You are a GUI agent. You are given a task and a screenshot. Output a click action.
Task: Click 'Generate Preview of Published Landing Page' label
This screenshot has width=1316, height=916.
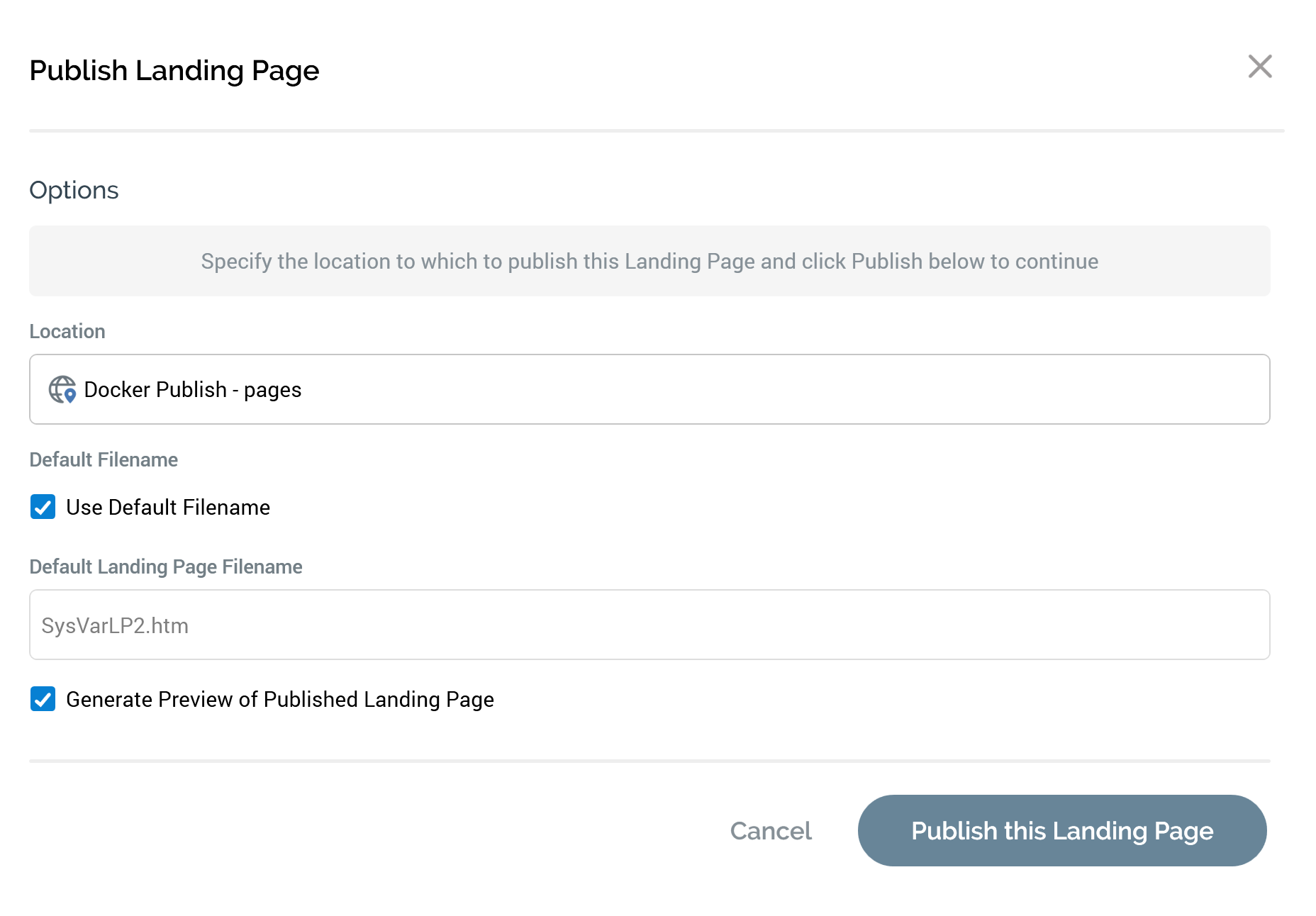point(280,700)
